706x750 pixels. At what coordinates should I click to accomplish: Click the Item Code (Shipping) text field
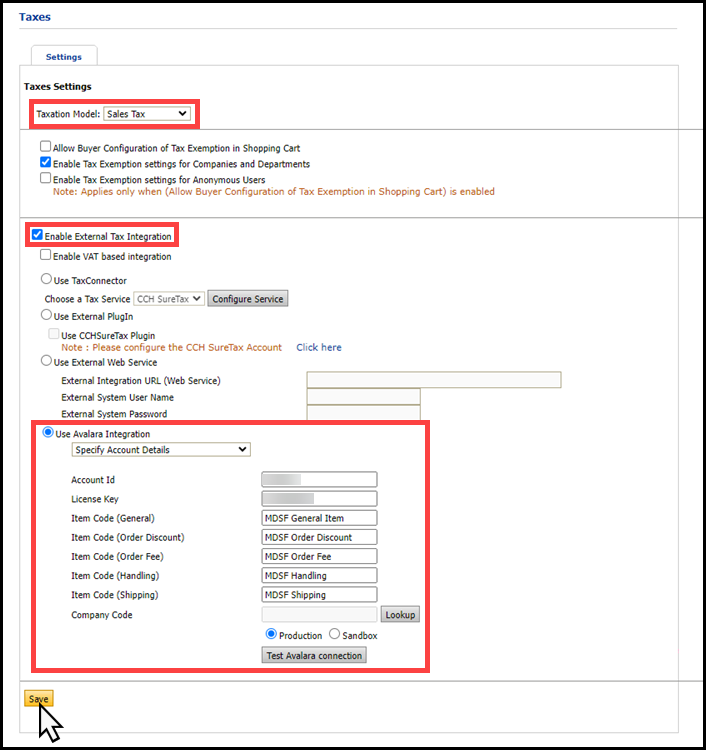coord(319,594)
